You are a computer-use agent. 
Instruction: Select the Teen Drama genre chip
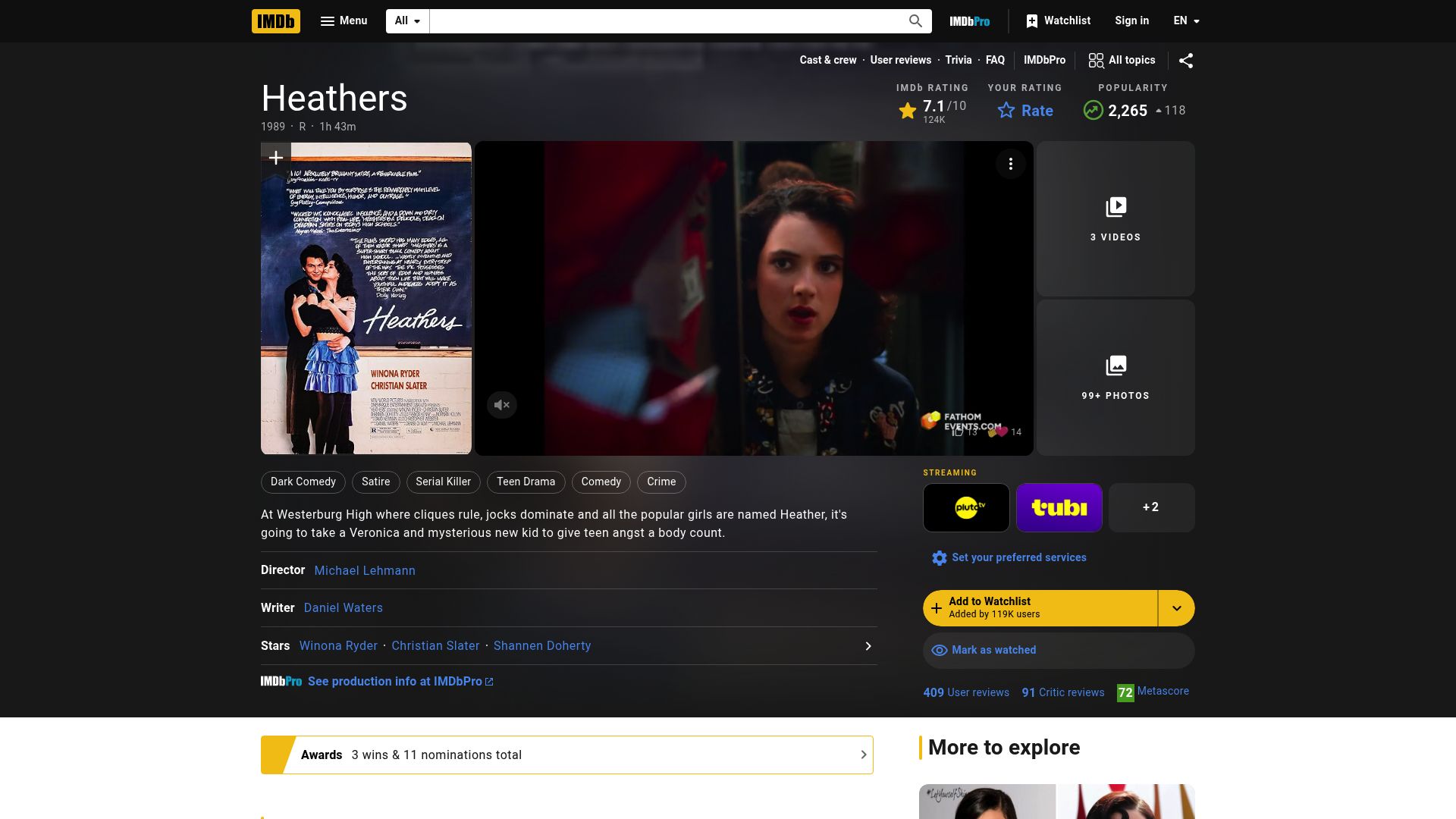click(x=526, y=482)
